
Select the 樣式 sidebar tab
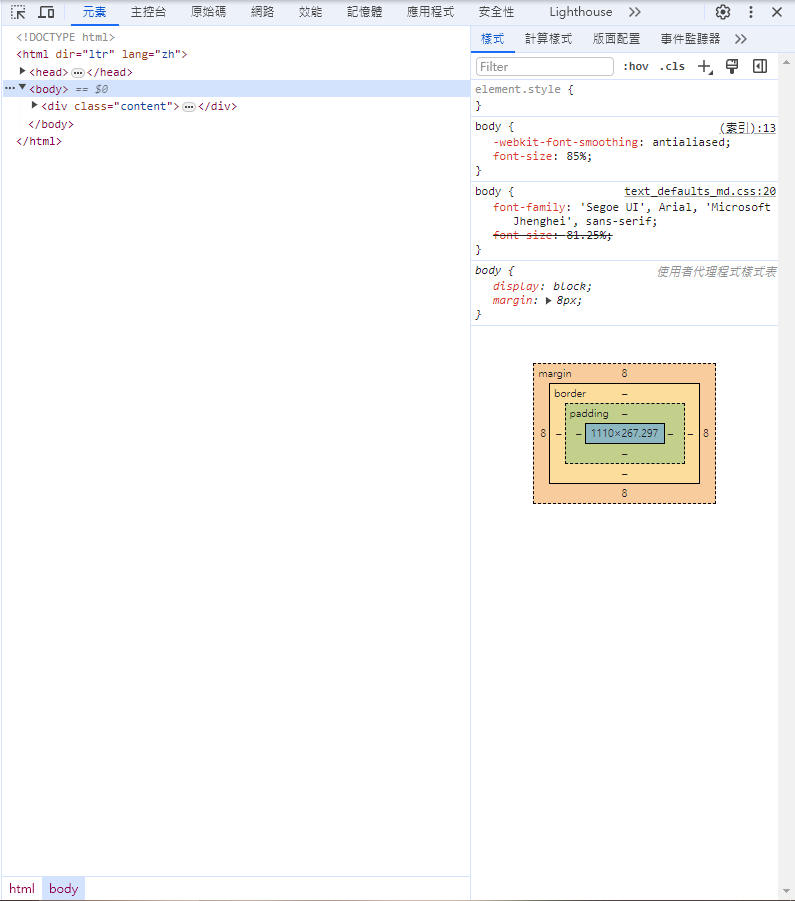tap(492, 39)
